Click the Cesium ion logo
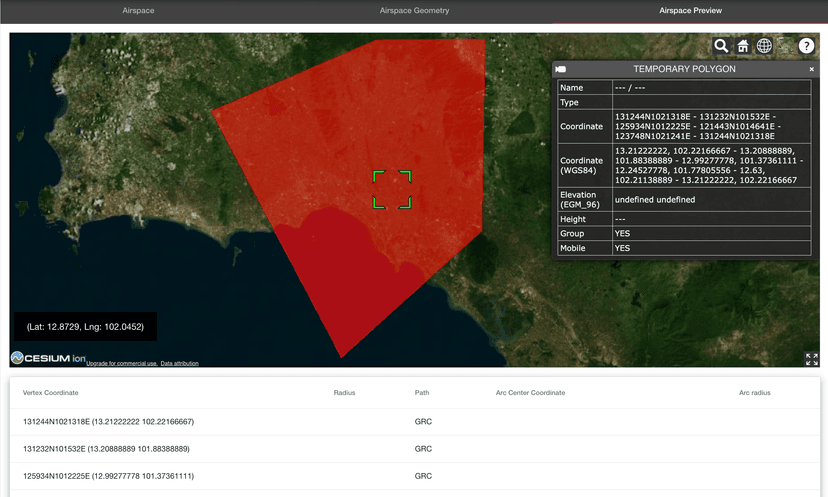This screenshot has width=828, height=497. [x=47, y=358]
